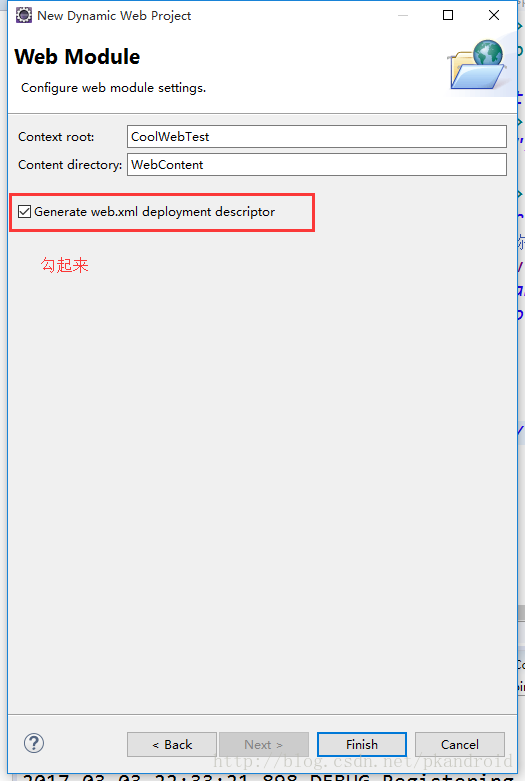The image size is (525, 781).
Task: Finish creating the web project
Action: click(x=362, y=744)
